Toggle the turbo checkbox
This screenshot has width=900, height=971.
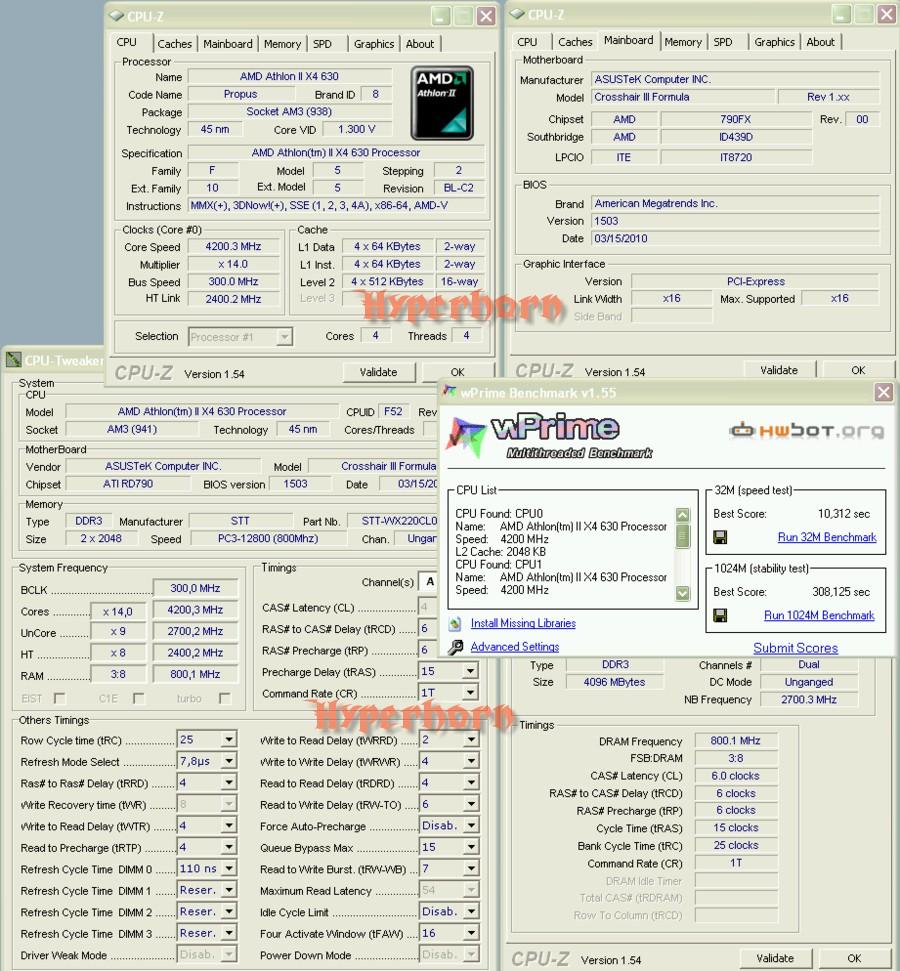[225, 699]
